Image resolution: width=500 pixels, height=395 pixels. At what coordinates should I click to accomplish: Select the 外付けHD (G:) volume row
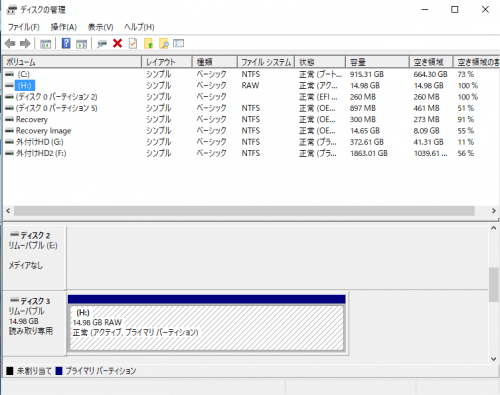pyautogui.click(x=251, y=142)
